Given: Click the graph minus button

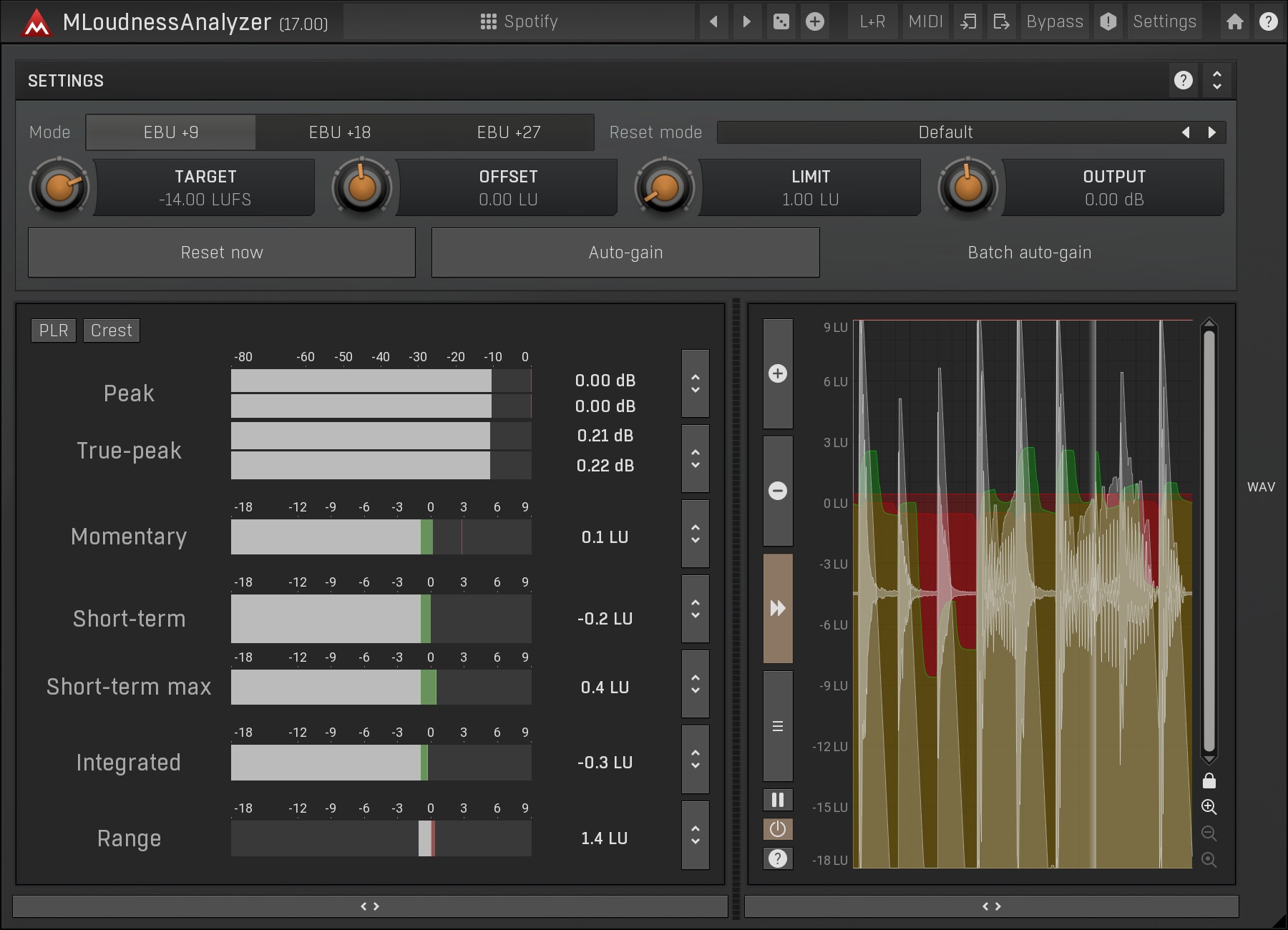Looking at the screenshot, I should pyautogui.click(x=778, y=491).
